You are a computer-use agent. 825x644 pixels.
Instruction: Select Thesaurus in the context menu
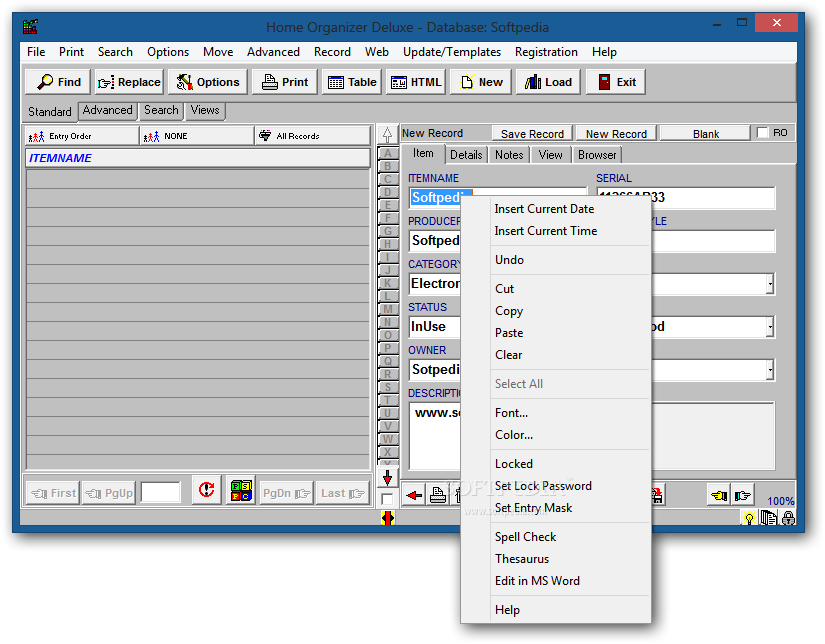521,559
